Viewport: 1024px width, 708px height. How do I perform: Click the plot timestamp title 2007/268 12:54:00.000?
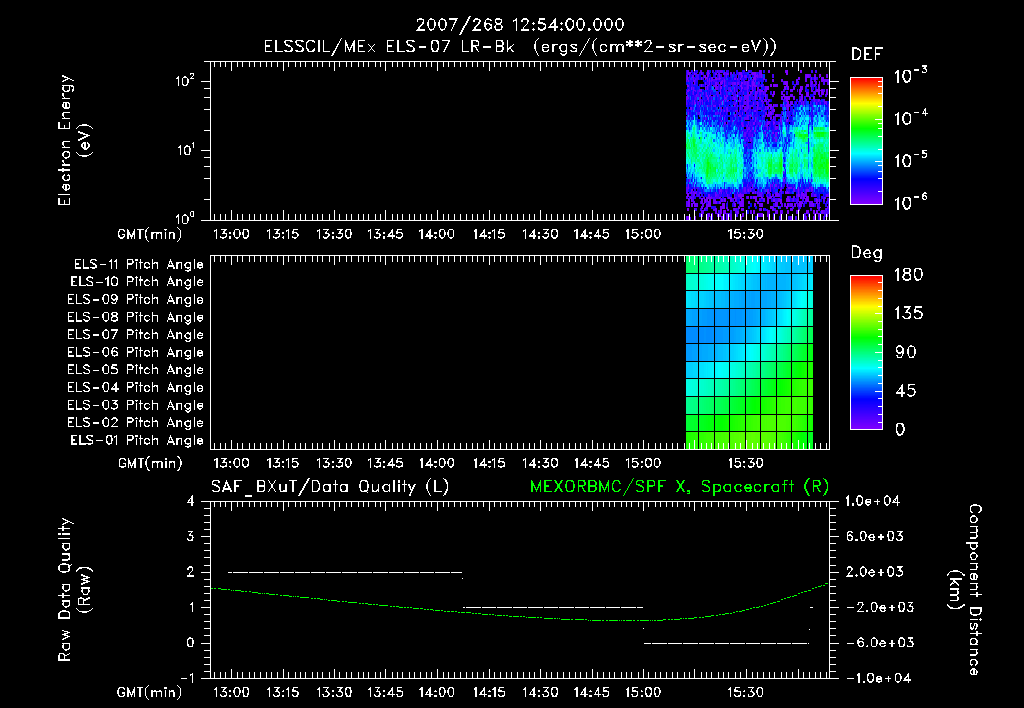pyautogui.click(x=520, y=25)
